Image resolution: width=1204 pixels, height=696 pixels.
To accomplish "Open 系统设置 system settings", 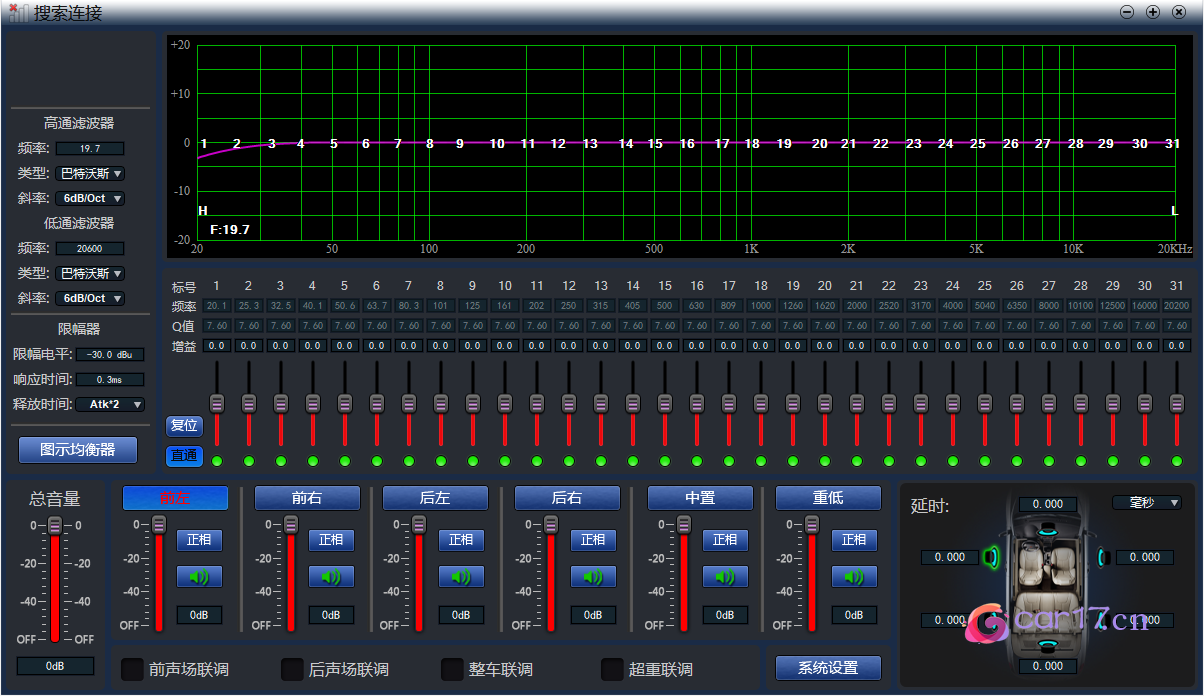I will click(828, 668).
